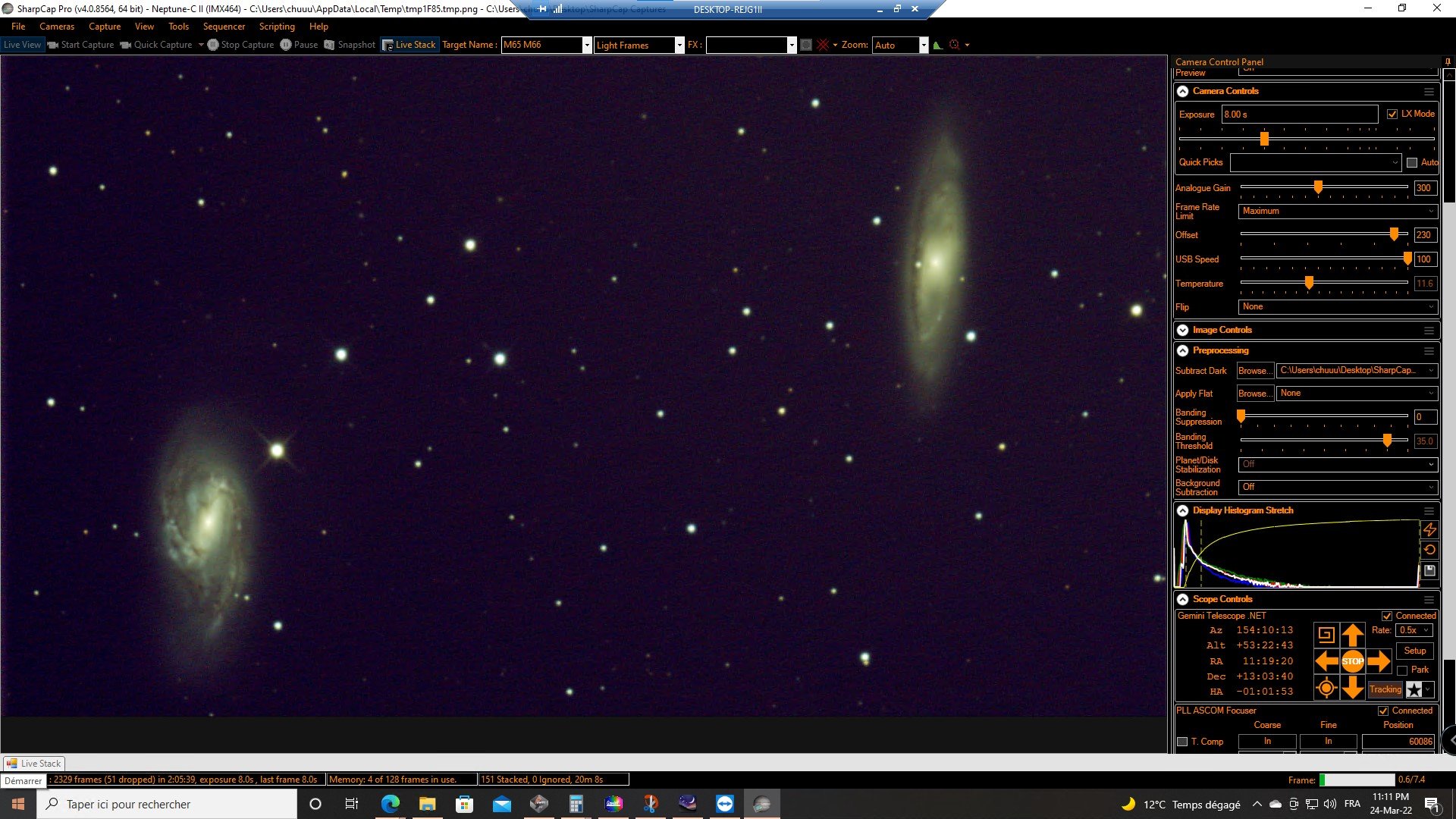Screen dimensions: 1456x819
Task: Click the scope Setup button
Action: (x=1414, y=651)
